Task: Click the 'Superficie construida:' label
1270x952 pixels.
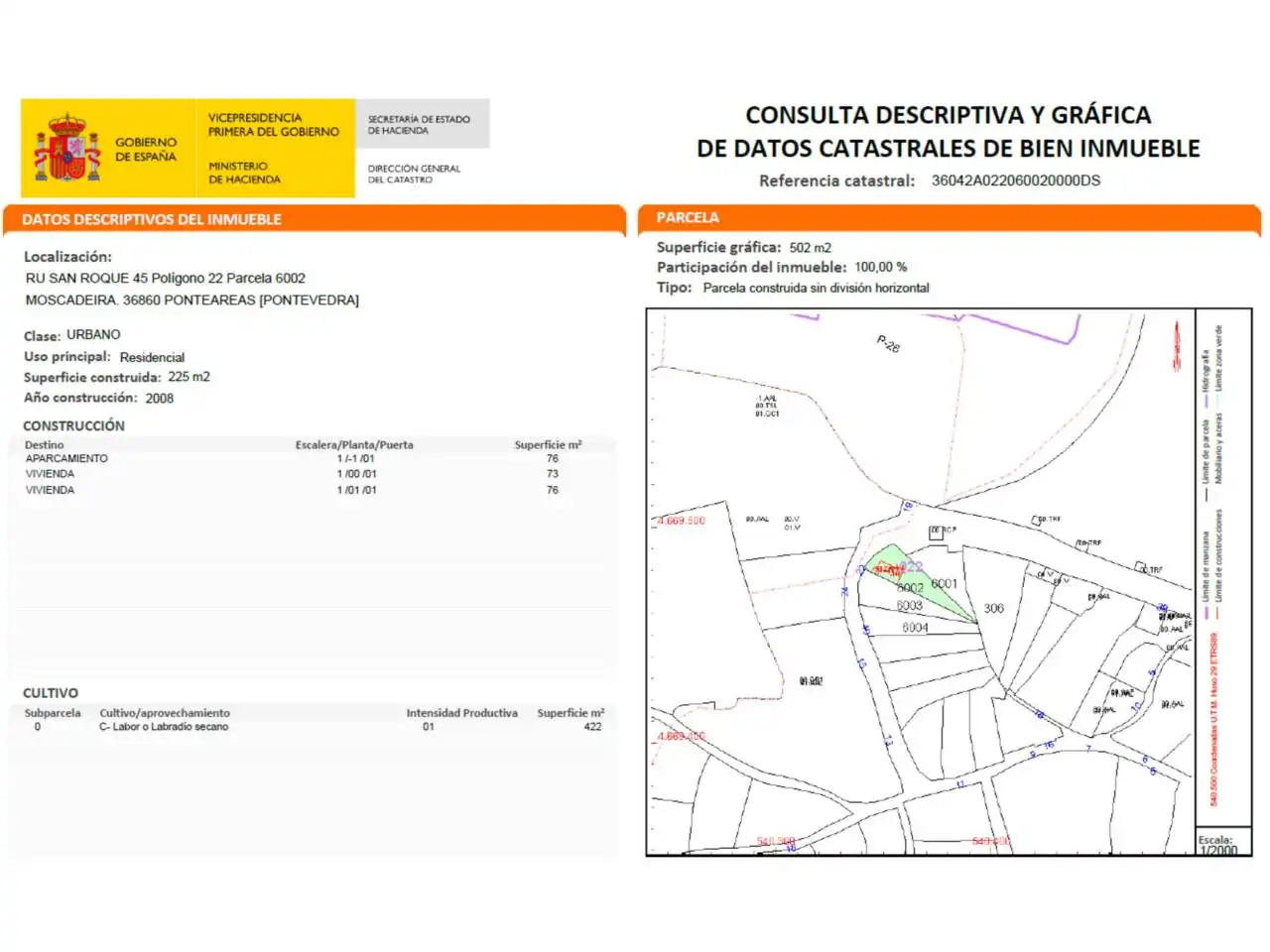Action: 92,378
